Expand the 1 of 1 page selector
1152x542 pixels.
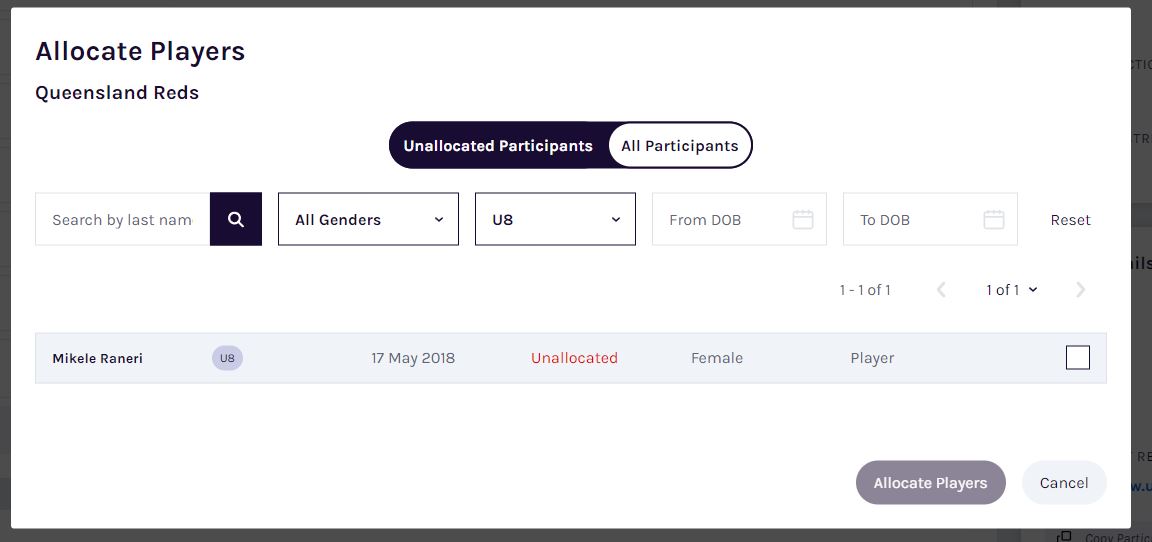pyautogui.click(x=1012, y=289)
